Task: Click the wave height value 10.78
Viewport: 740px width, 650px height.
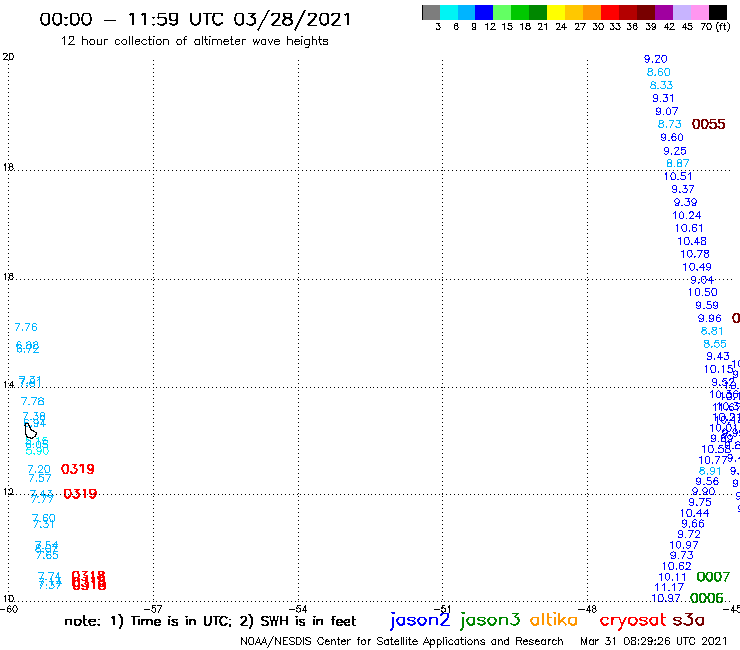Action: [x=695, y=254]
